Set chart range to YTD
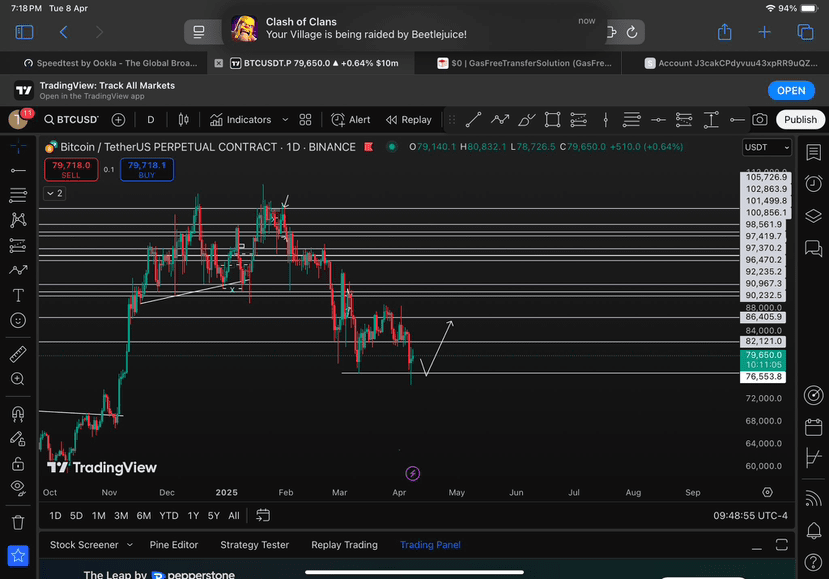The width and height of the screenshot is (829, 579). tap(169, 516)
